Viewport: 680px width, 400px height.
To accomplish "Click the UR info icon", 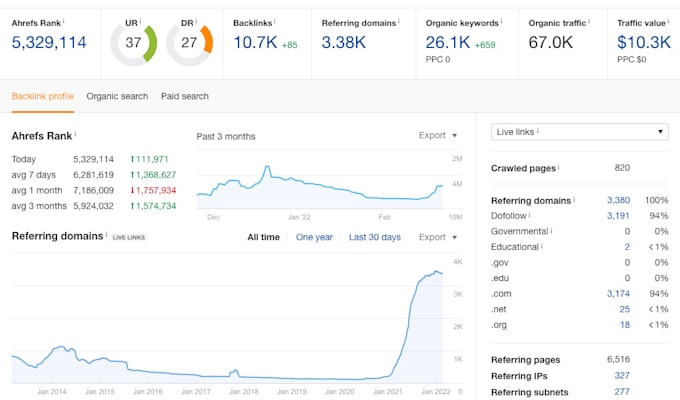I will (x=140, y=20).
